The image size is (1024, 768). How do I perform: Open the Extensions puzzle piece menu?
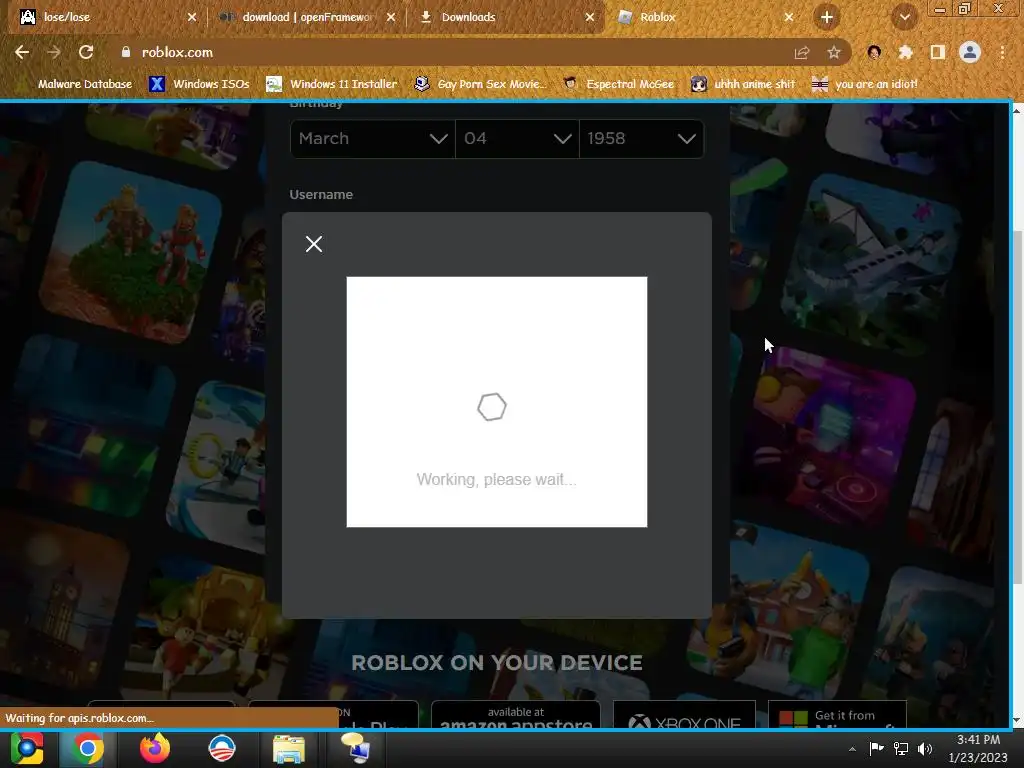(x=905, y=52)
